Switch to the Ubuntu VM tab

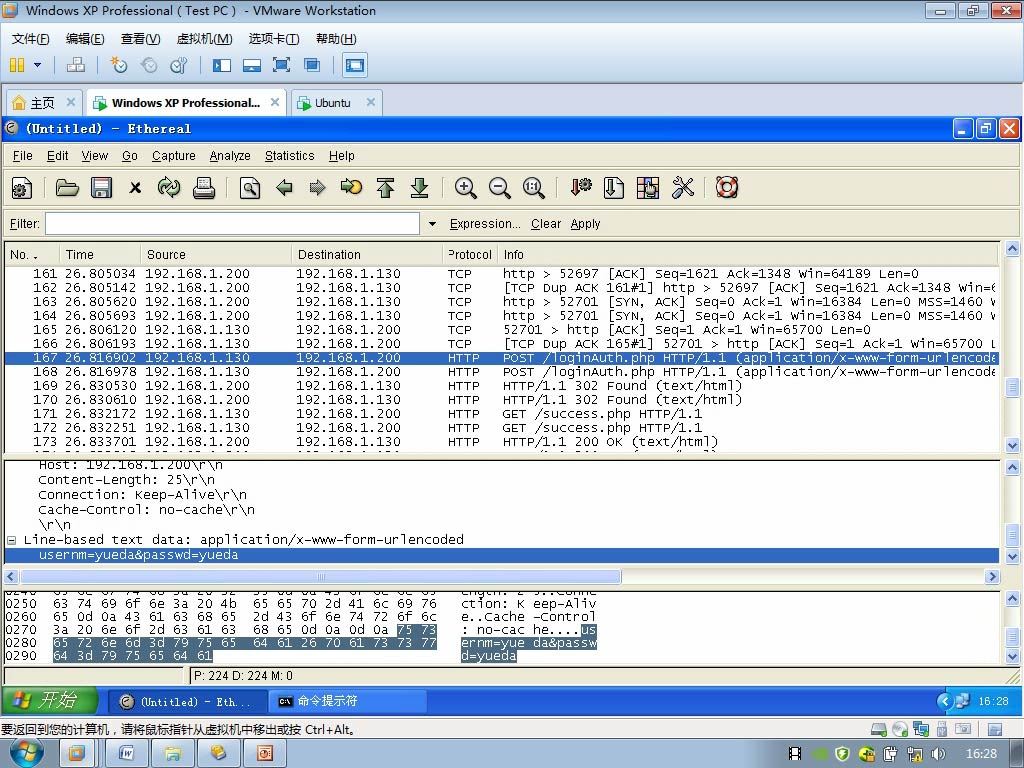coord(332,103)
